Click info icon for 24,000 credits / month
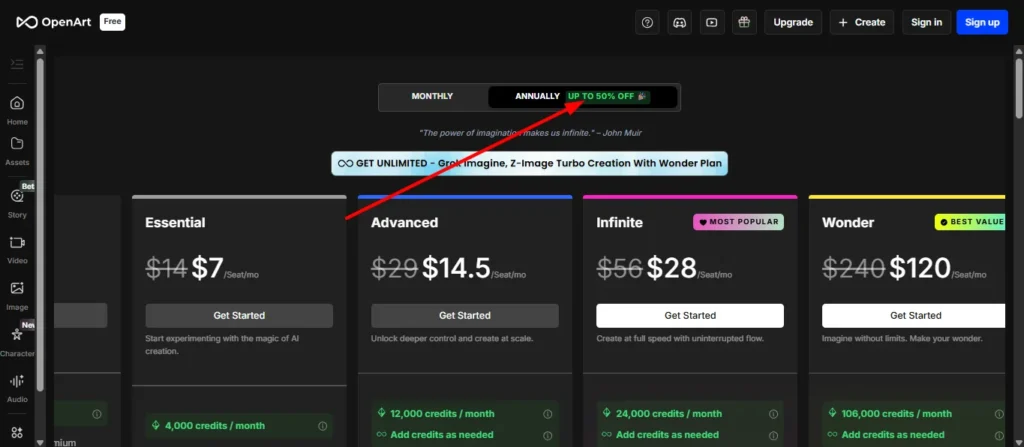 (774, 414)
